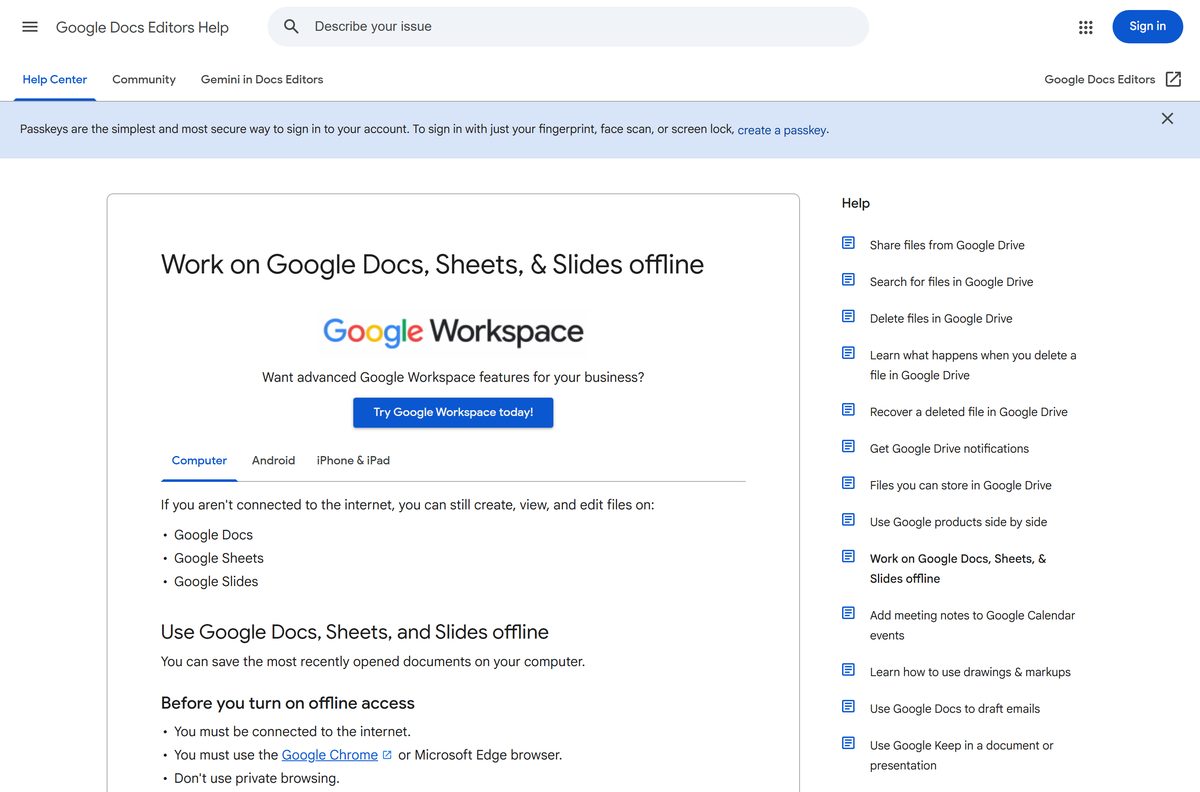Open the Google Chrome link

[330, 755]
